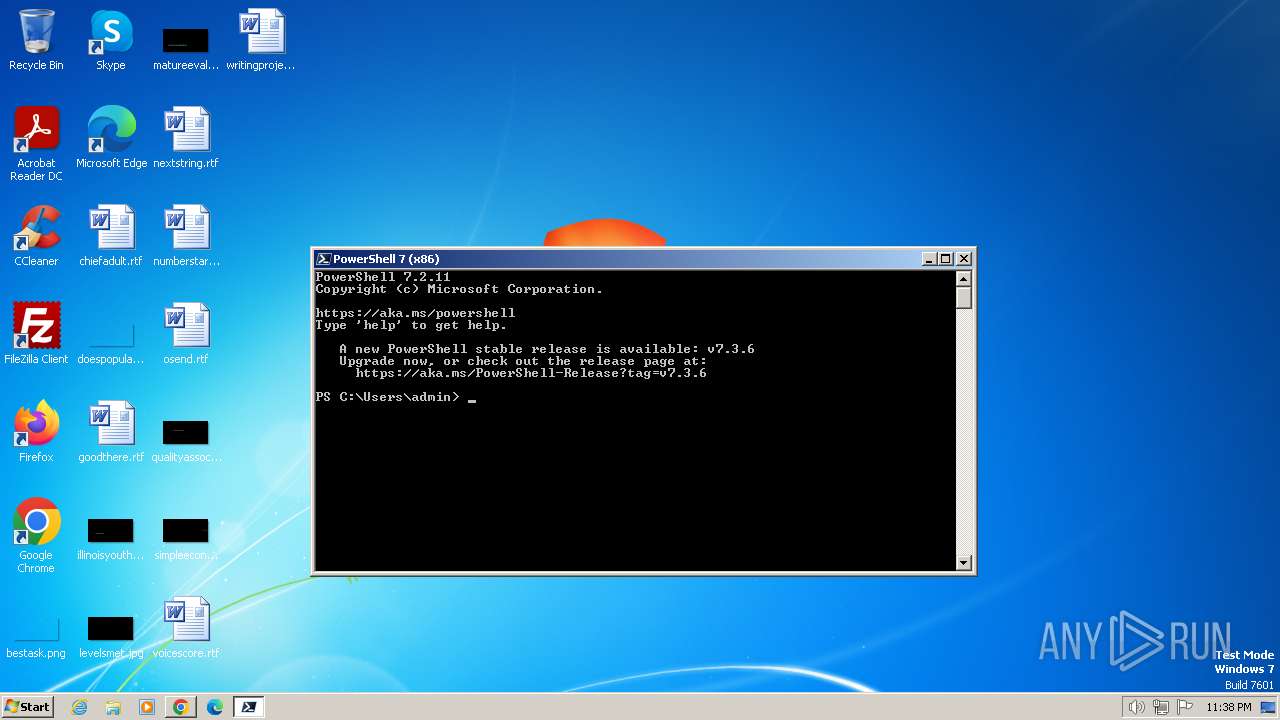This screenshot has height=720, width=1280.
Task: Select the matureeval desktop file
Action: [186, 48]
